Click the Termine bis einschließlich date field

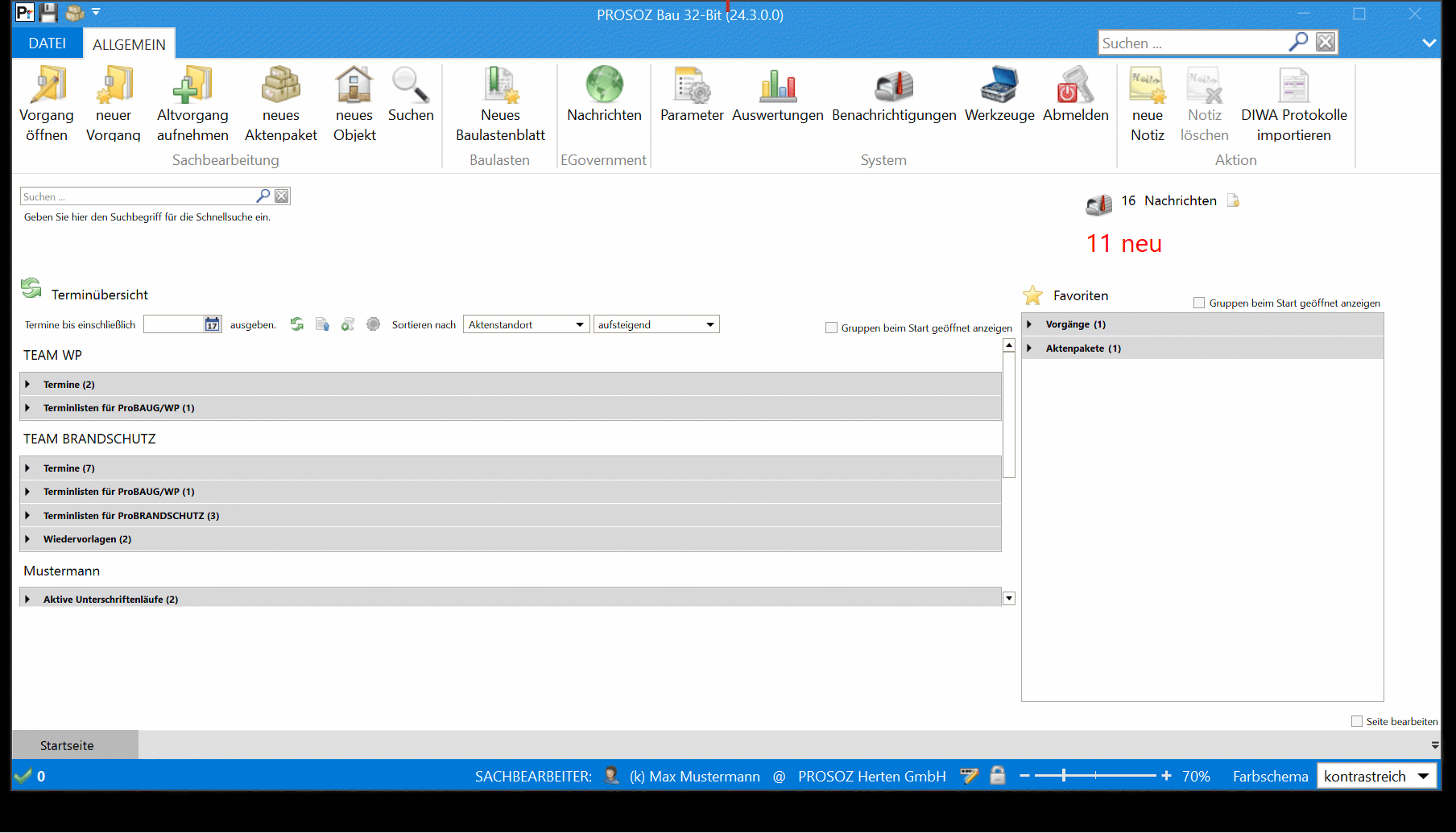pyautogui.click(x=174, y=324)
